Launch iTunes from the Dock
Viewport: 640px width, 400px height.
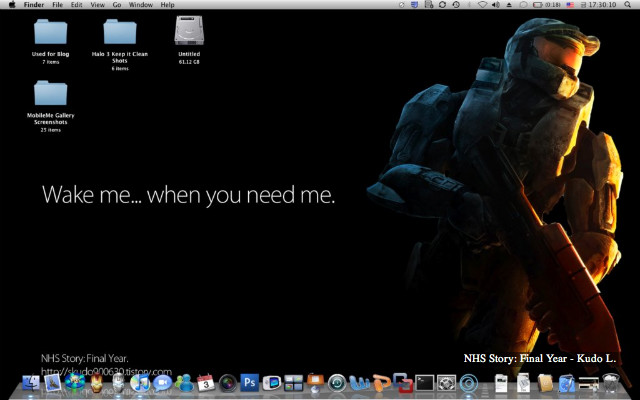pos(140,383)
